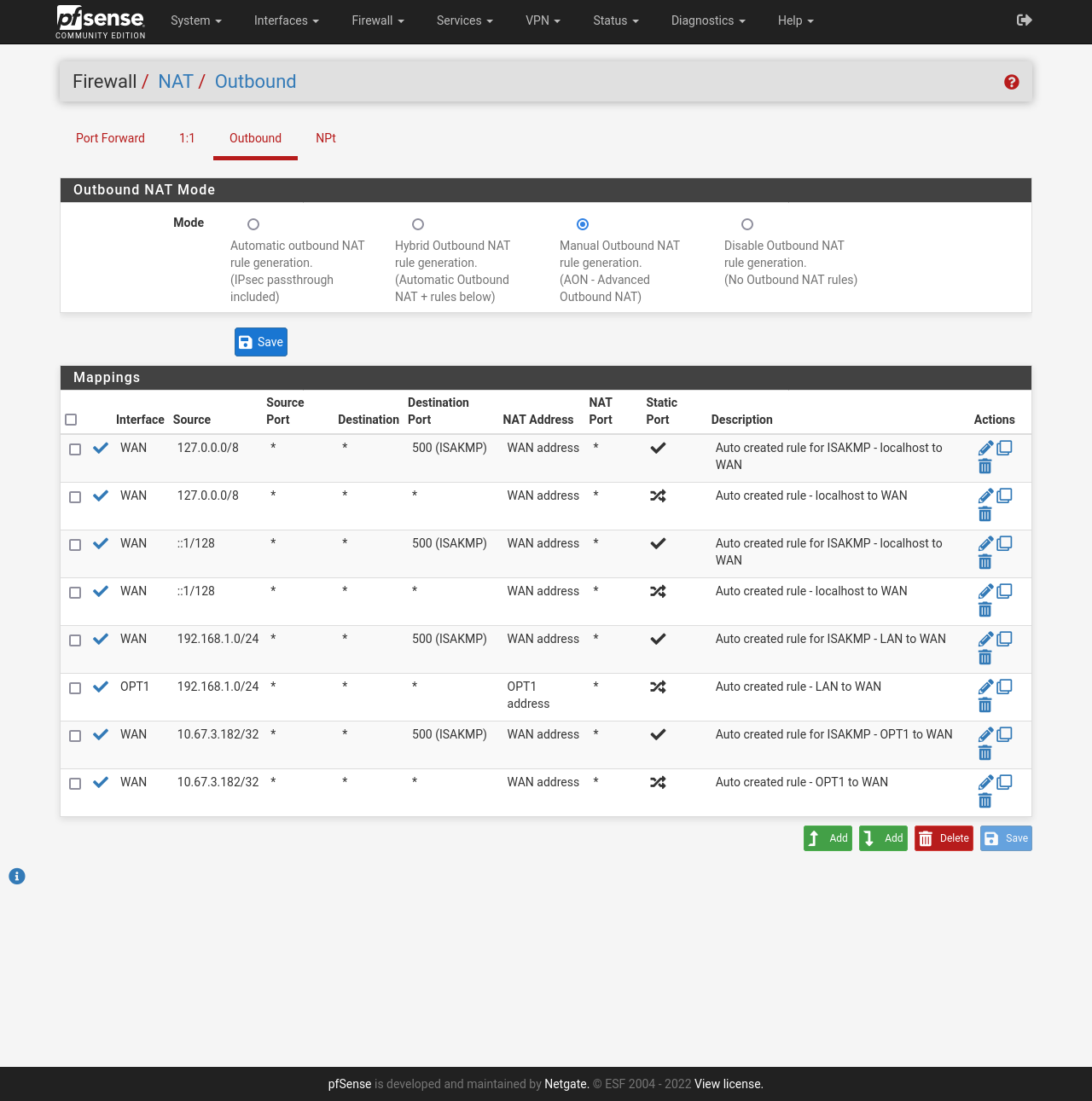The image size is (1092, 1101).
Task: Copy the ISAKMP OPT1 to WAN rule
Action: coord(1005,734)
